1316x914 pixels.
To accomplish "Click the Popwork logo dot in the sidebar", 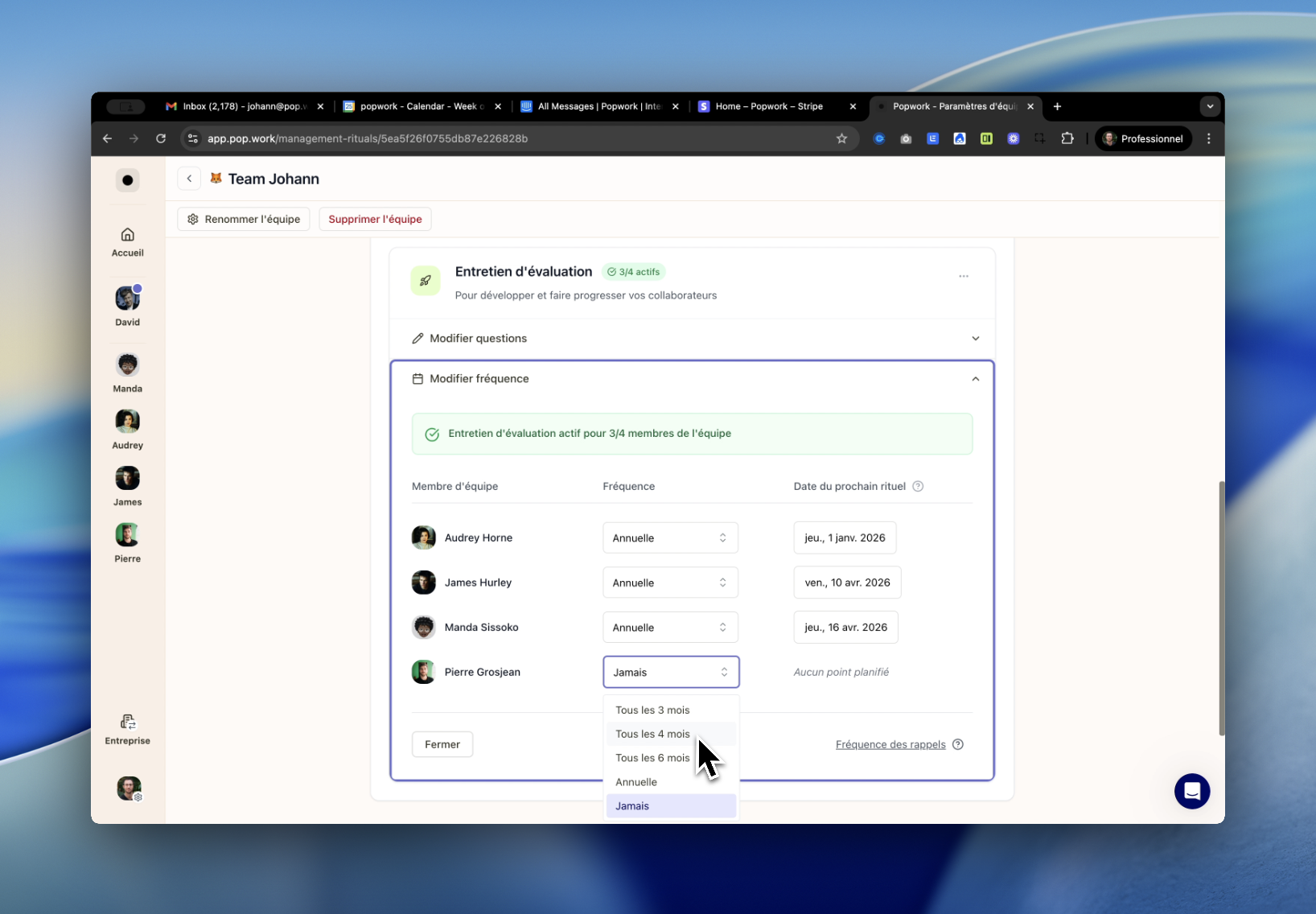I will coord(127,180).
